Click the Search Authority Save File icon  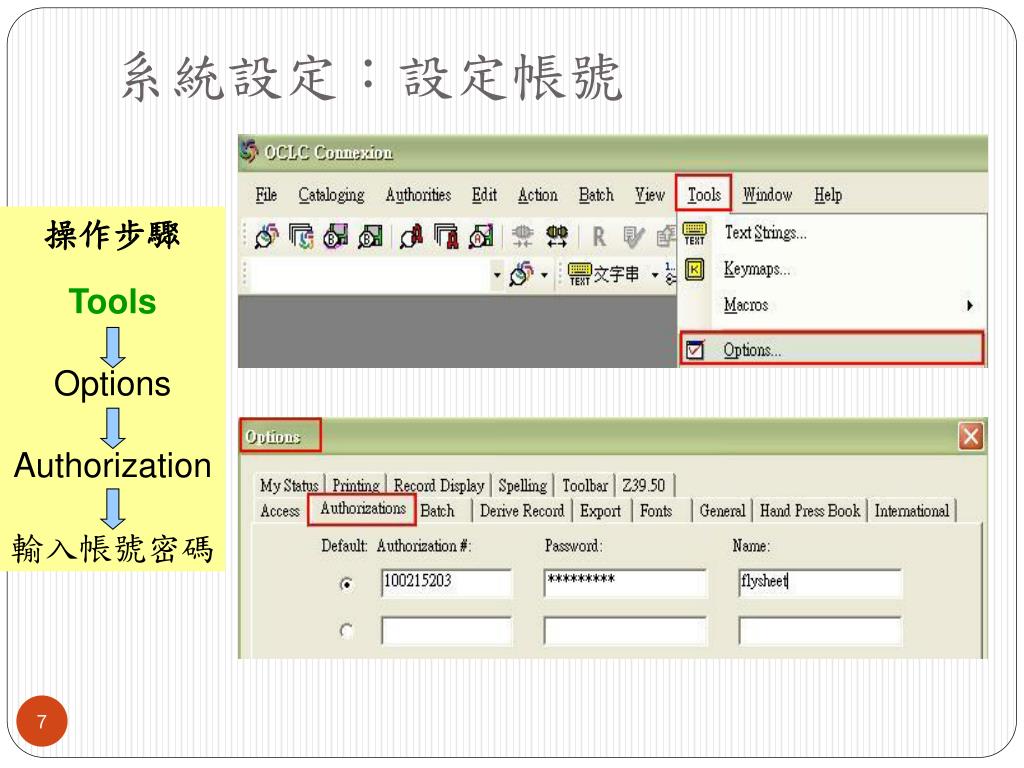(481, 236)
